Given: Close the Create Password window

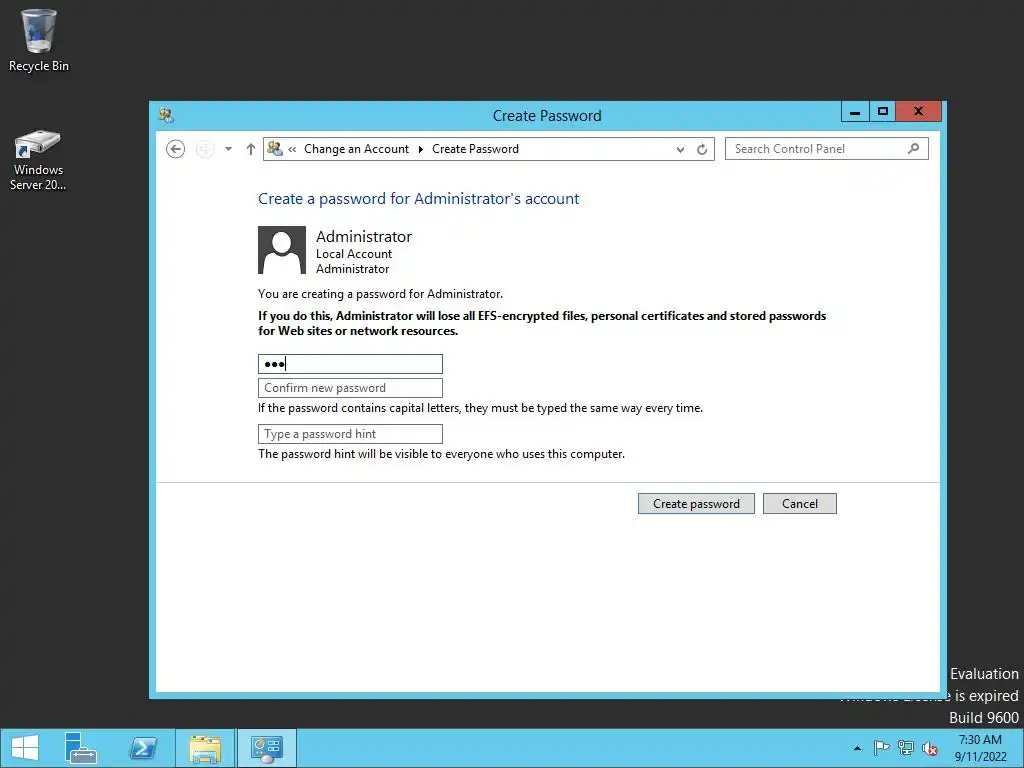Looking at the screenshot, I should (x=918, y=112).
